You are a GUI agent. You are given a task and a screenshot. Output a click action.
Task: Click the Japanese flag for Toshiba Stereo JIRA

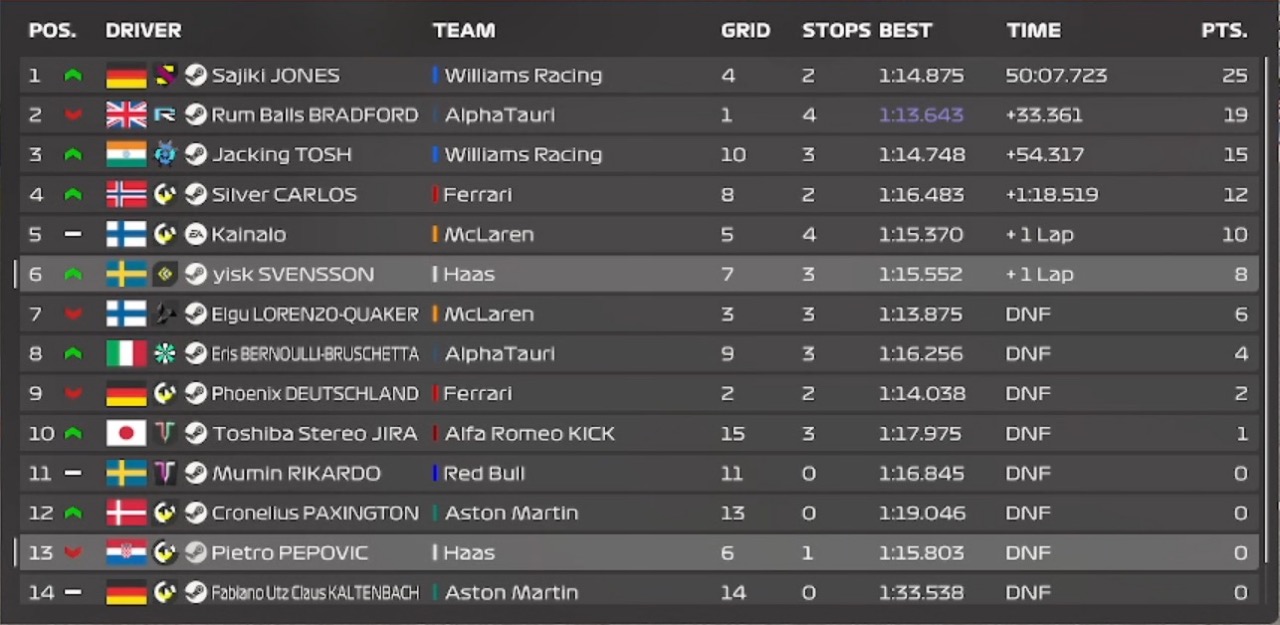coord(126,433)
